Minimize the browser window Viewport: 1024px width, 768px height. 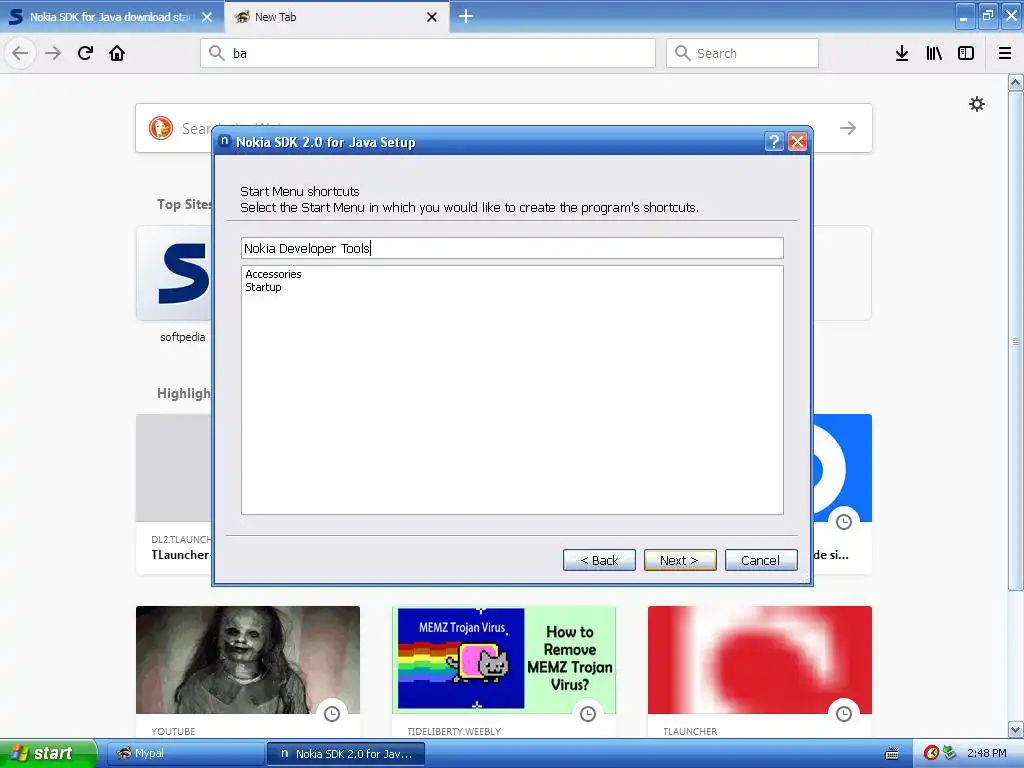click(965, 16)
